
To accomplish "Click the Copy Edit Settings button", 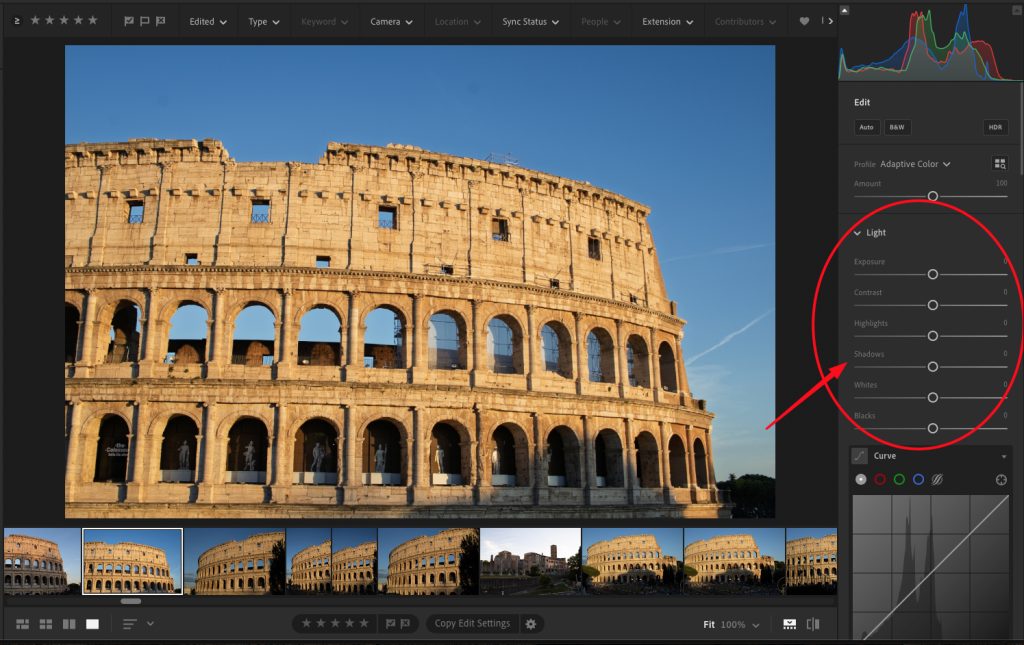I will coord(473,624).
